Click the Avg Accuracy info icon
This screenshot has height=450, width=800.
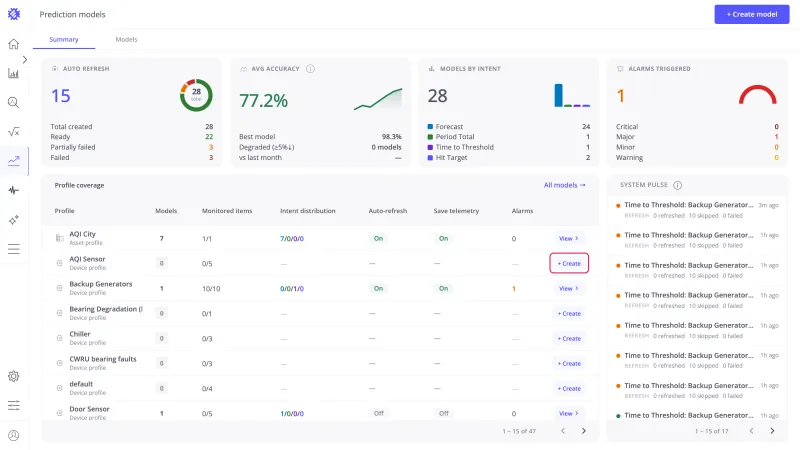point(310,68)
